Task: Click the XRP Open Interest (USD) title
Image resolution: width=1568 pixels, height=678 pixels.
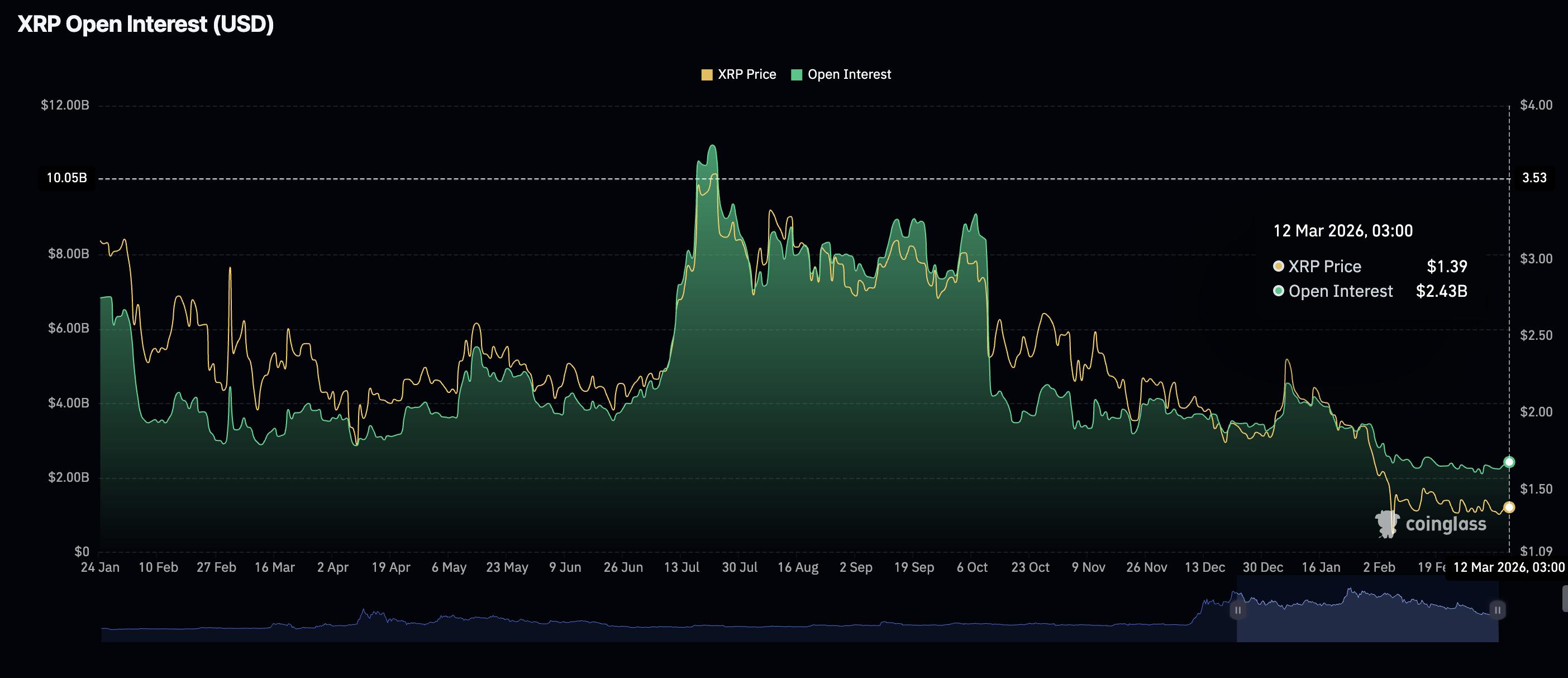Action: 145,25
